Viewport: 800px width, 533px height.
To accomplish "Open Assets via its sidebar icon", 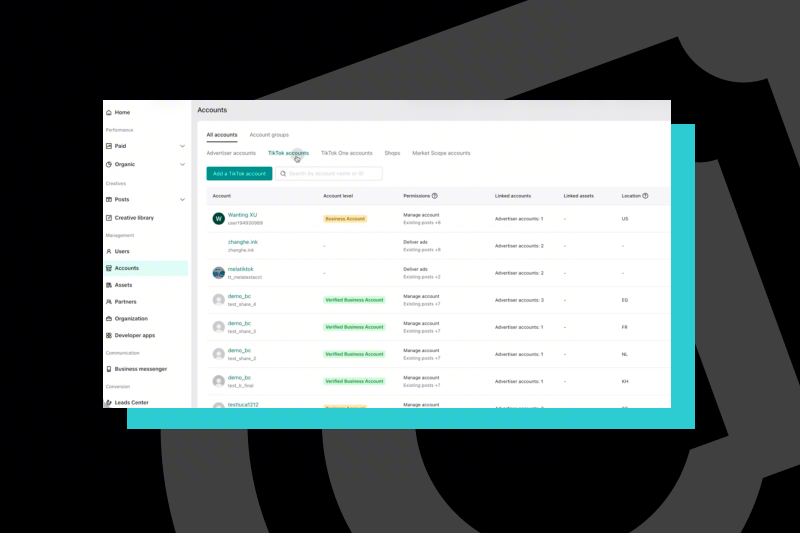I will click(x=109, y=285).
